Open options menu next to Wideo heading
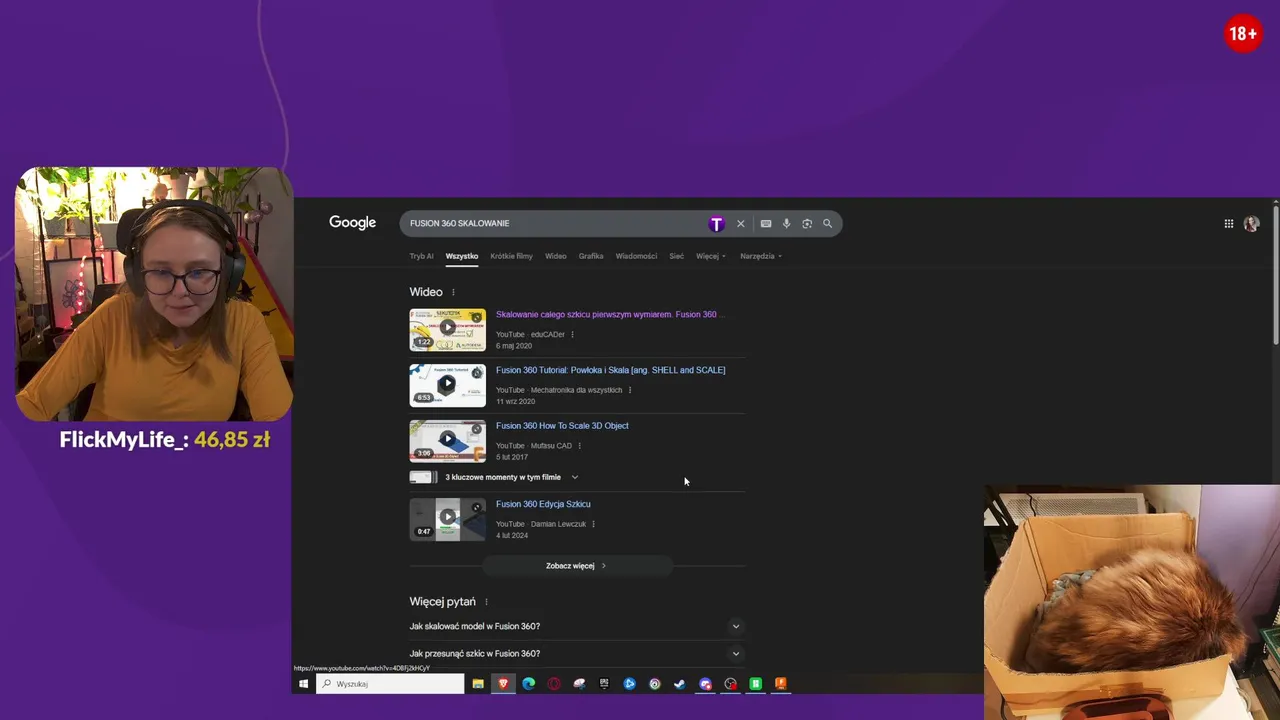Viewport: 1280px width, 720px height. click(453, 292)
